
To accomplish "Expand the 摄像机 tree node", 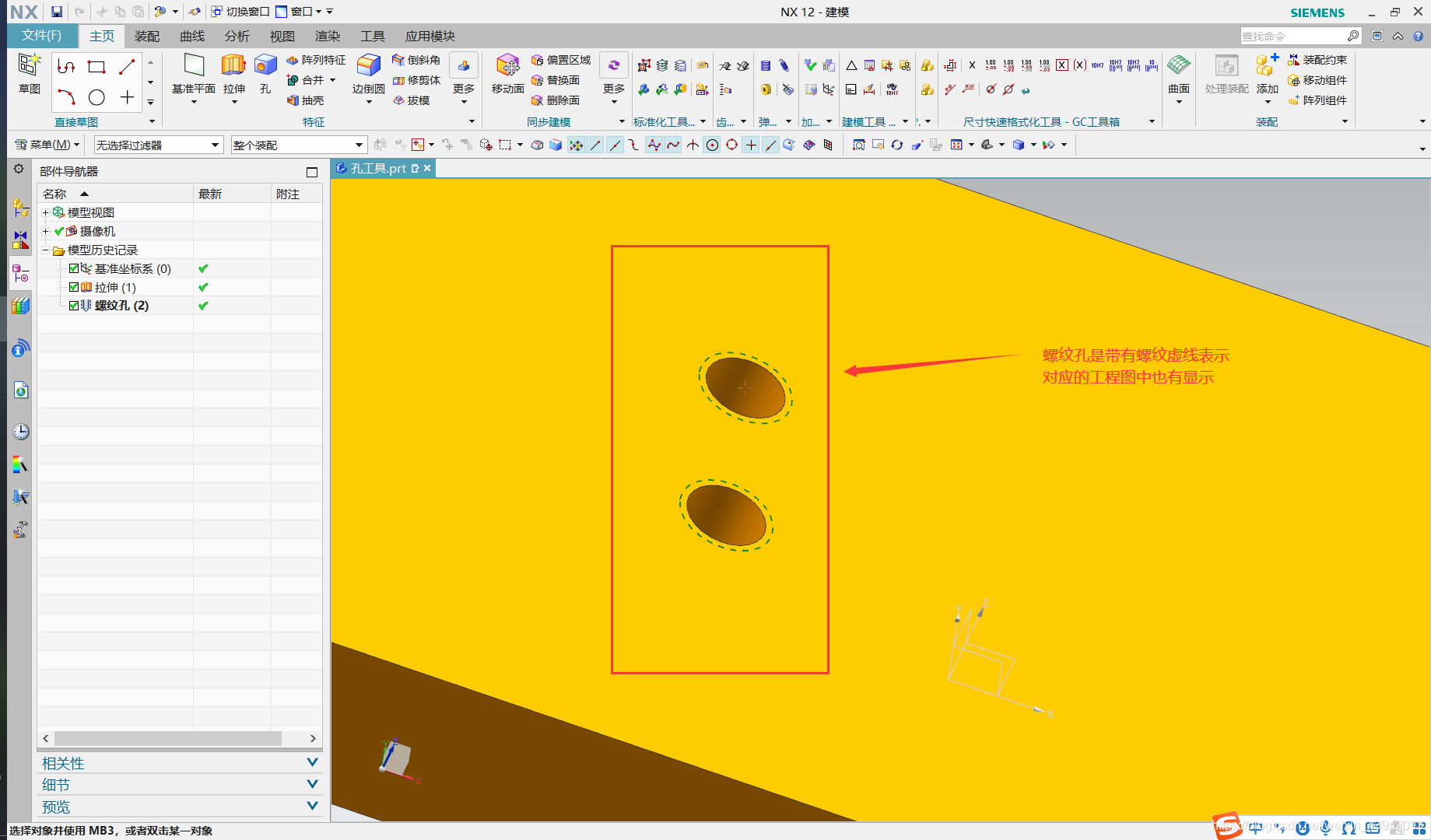I will coord(45,231).
